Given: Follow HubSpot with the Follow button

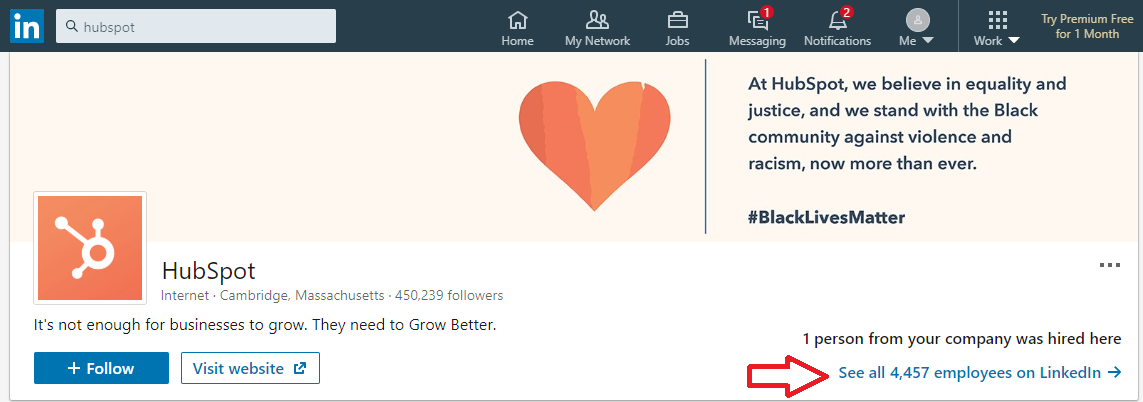Looking at the screenshot, I should pyautogui.click(x=101, y=368).
